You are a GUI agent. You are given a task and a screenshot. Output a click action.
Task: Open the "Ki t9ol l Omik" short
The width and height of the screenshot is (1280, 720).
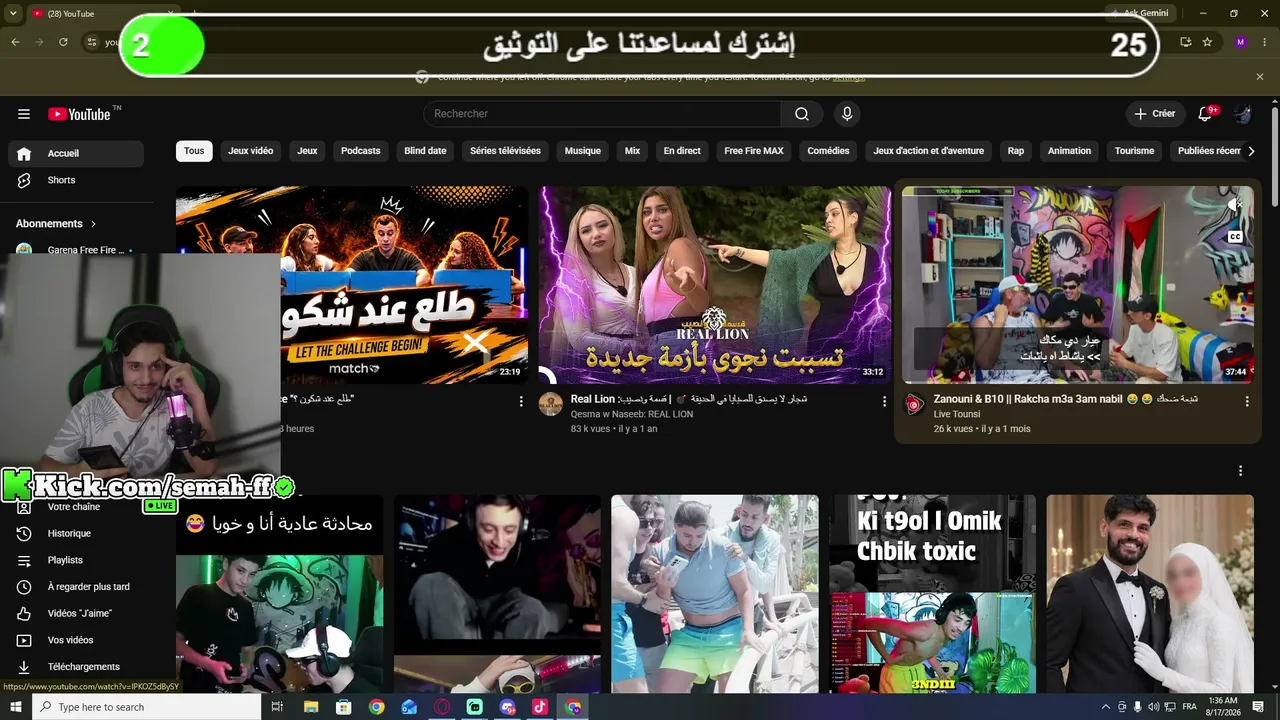tap(933, 593)
